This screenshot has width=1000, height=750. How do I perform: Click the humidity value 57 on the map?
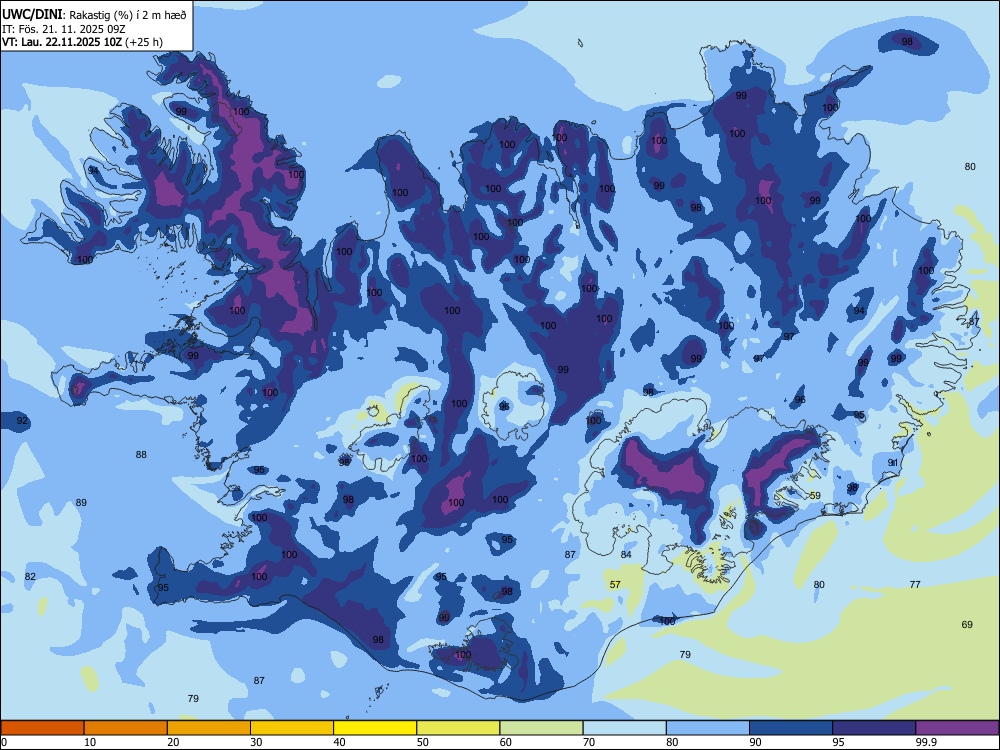615,584
